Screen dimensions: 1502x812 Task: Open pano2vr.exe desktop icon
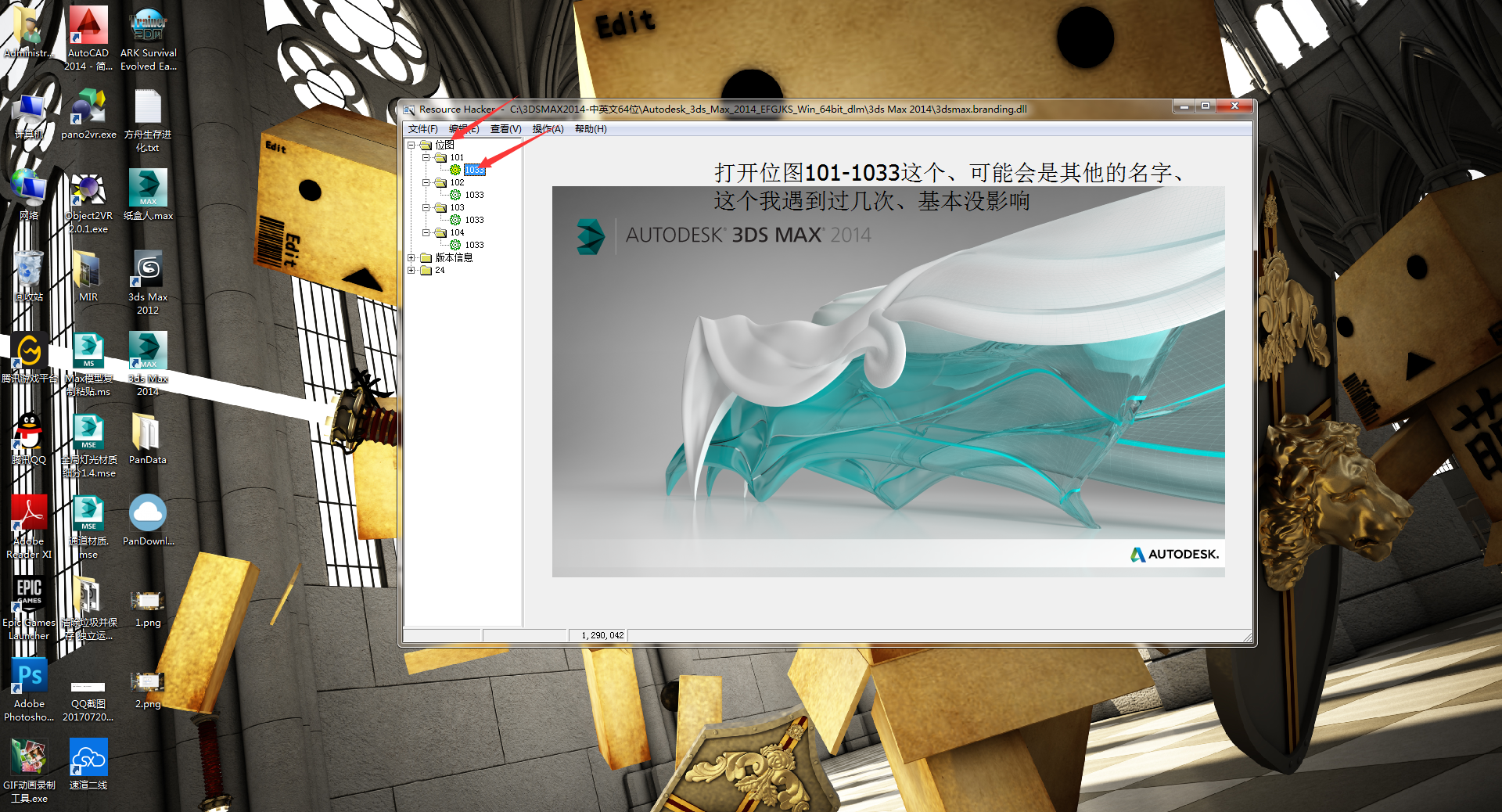click(x=88, y=115)
